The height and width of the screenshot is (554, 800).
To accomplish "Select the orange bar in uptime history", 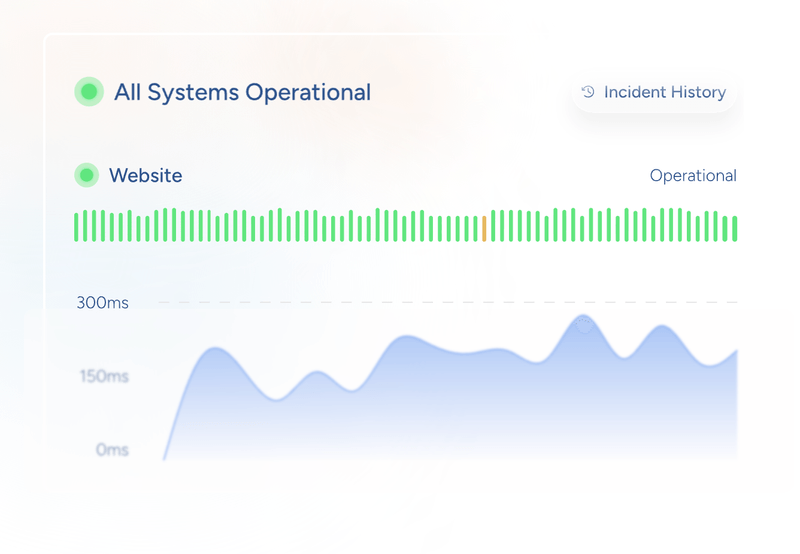I will [484, 228].
